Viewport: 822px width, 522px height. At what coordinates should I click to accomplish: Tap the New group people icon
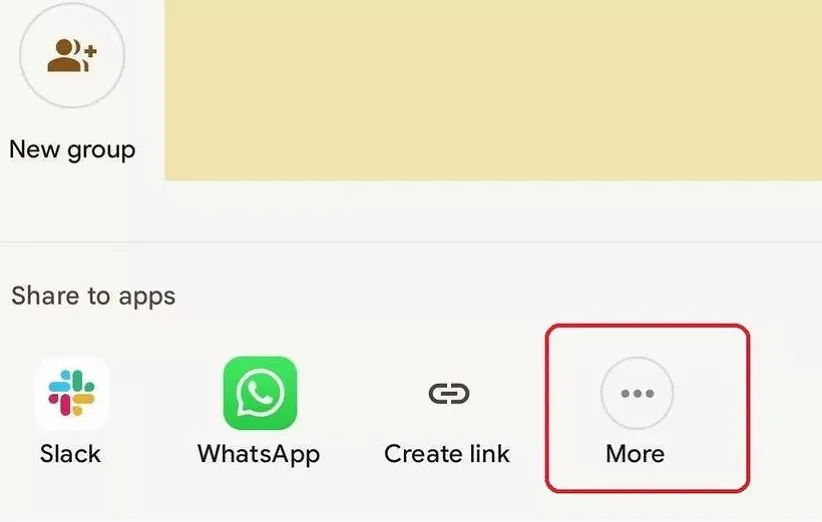click(72, 55)
